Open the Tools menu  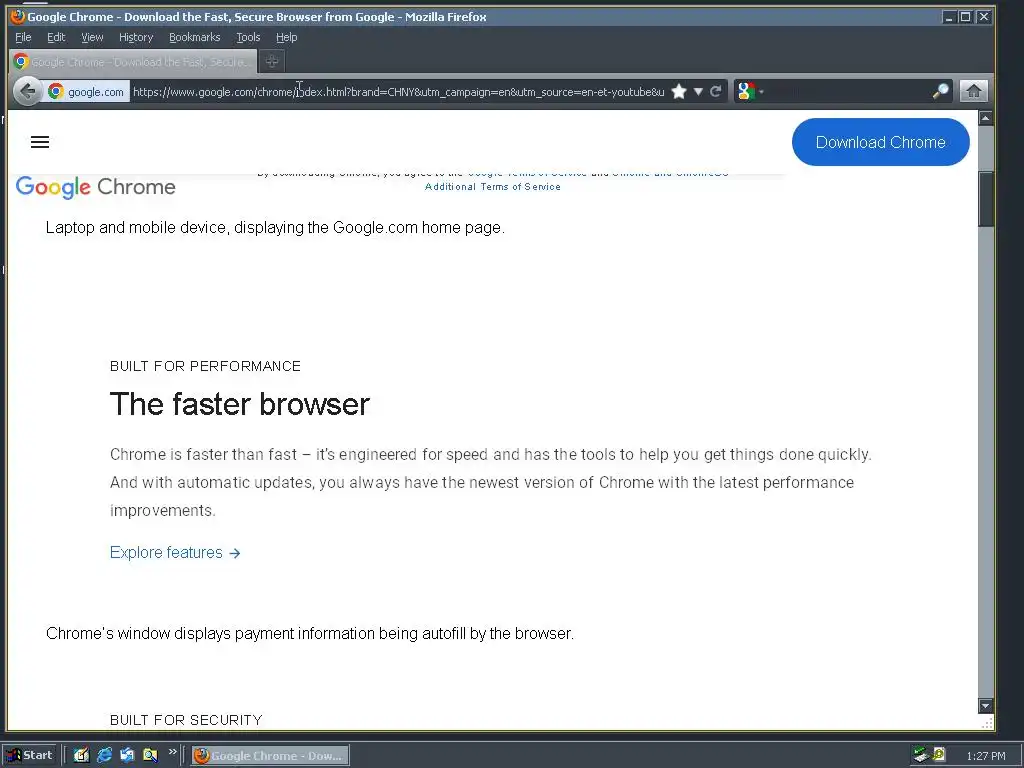click(x=248, y=37)
